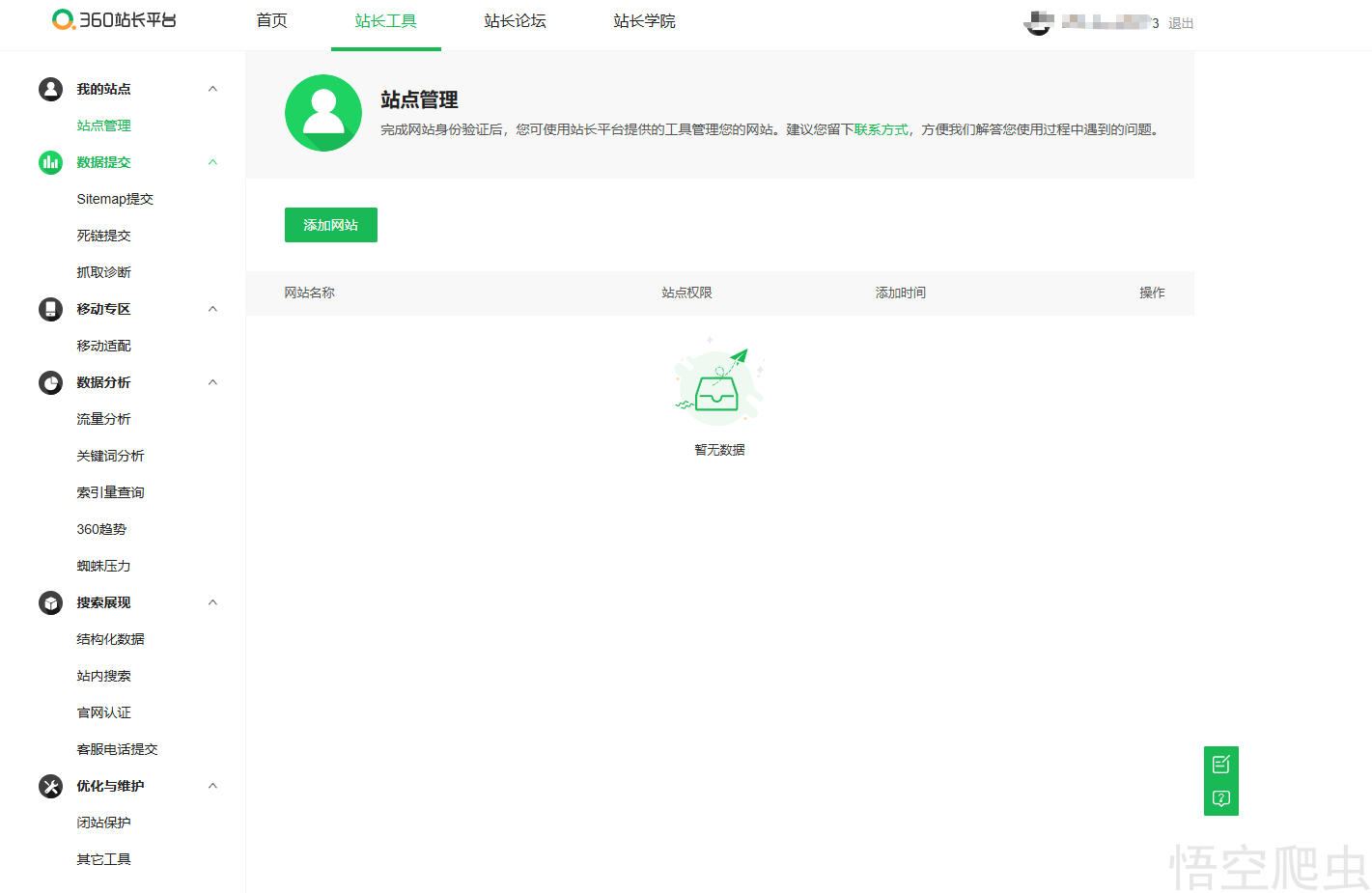This screenshot has width=1372, height=893.
Task: Click the 我的站点 user icon
Action: pos(50,89)
